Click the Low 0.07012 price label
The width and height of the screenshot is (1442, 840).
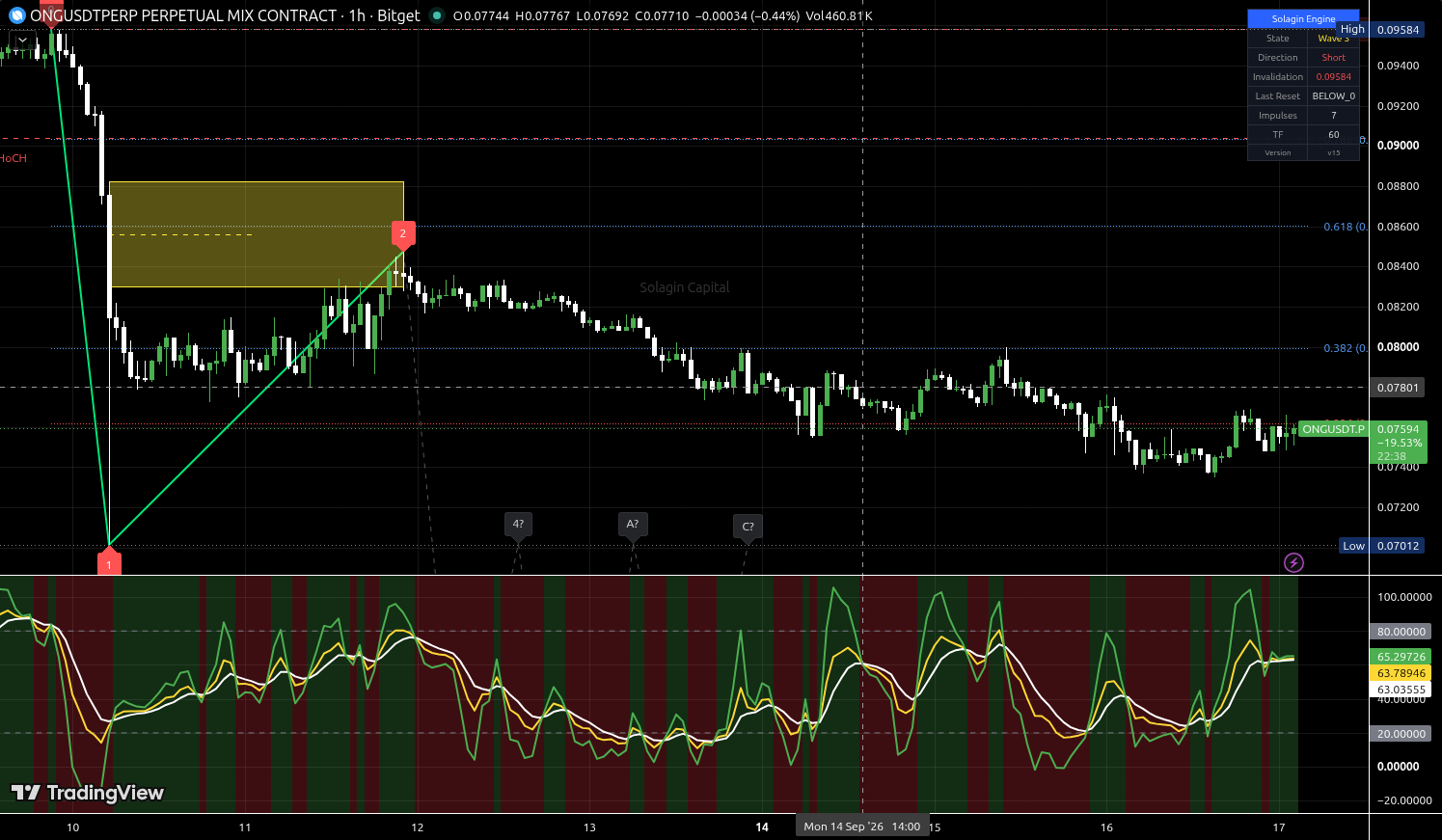pyautogui.click(x=1381, y=546)
